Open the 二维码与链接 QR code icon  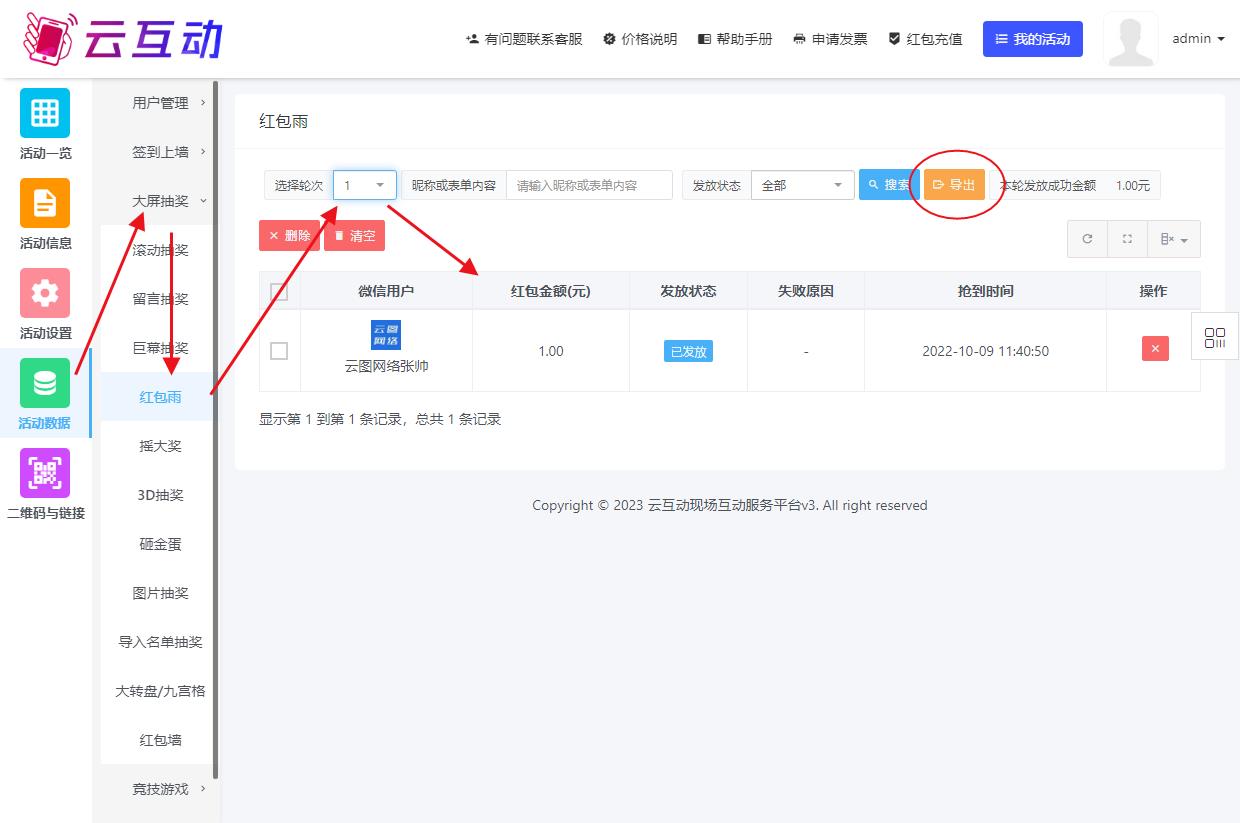point(45,473)
